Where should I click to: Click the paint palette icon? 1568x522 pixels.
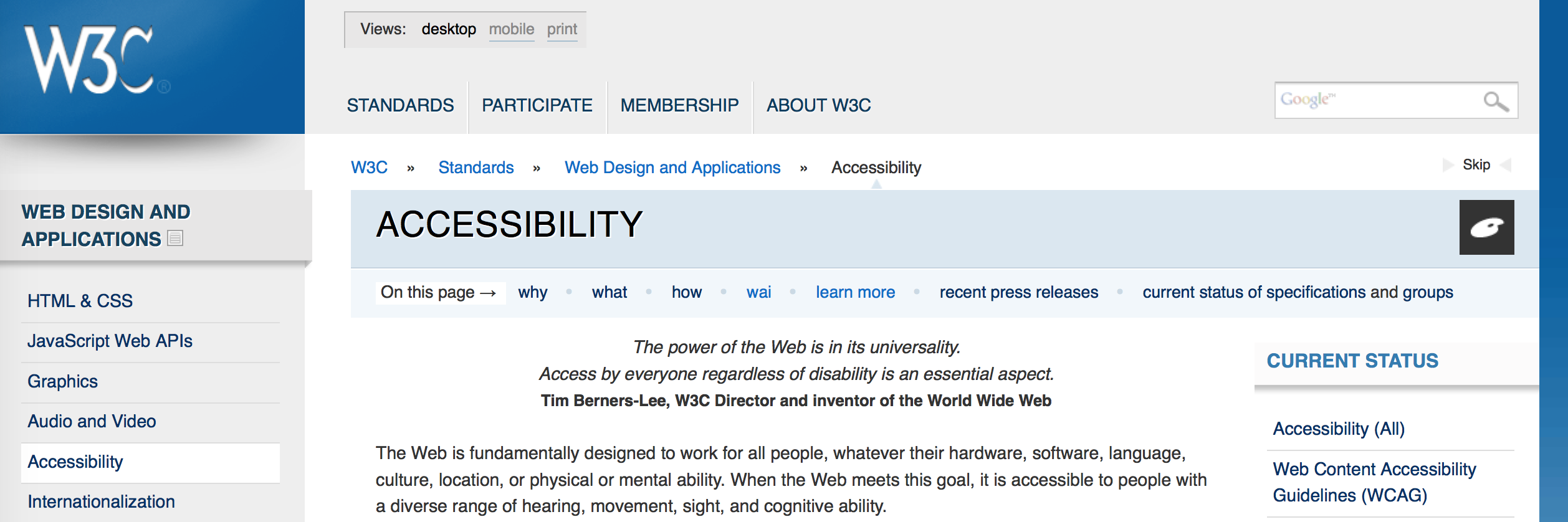click(1486, 227)
